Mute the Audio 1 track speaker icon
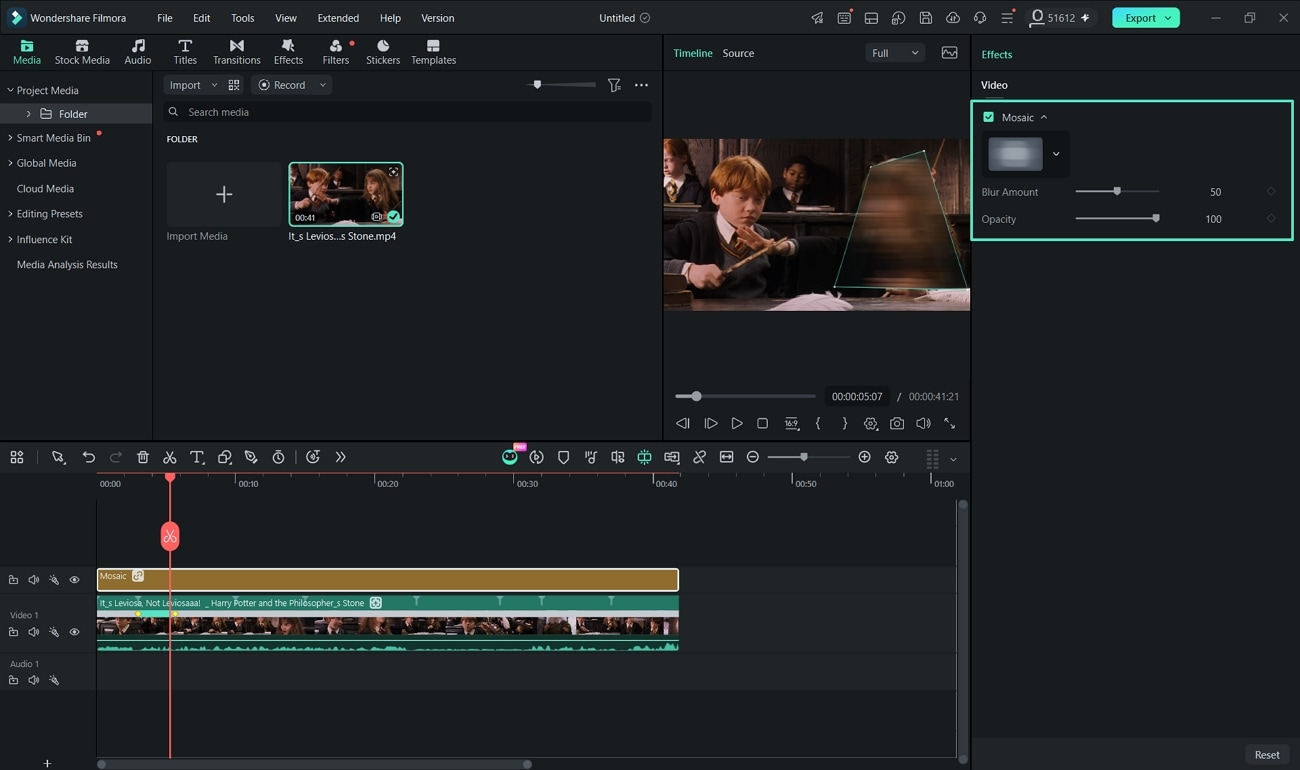This screenshot has width=1300, height=770. coord(33,680)
